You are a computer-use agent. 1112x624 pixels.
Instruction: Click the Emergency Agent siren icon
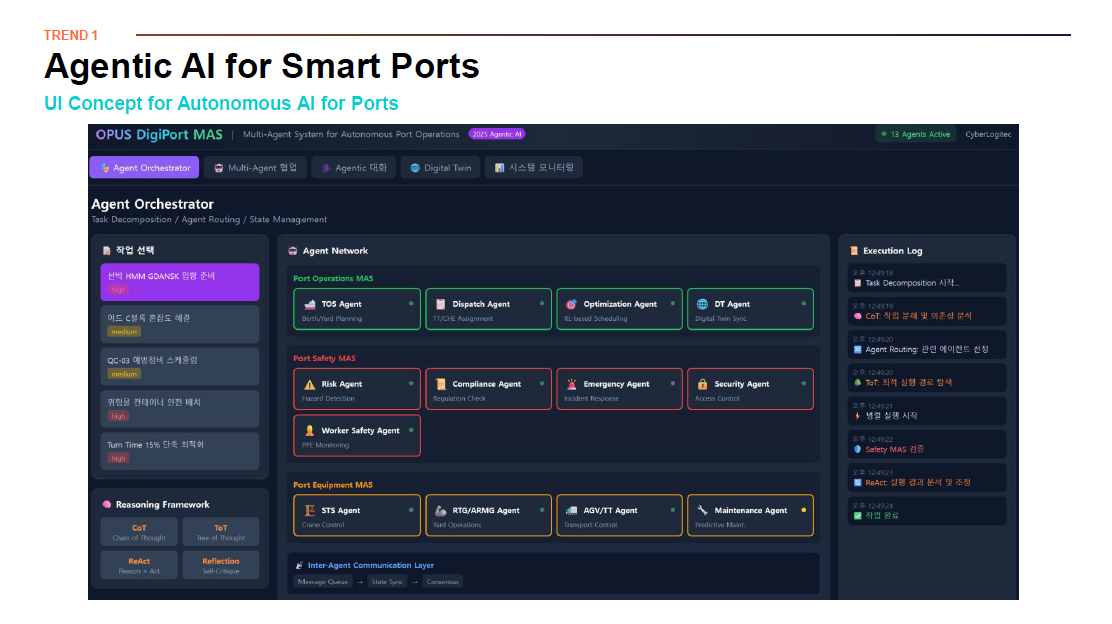click(x=571, y=384)
